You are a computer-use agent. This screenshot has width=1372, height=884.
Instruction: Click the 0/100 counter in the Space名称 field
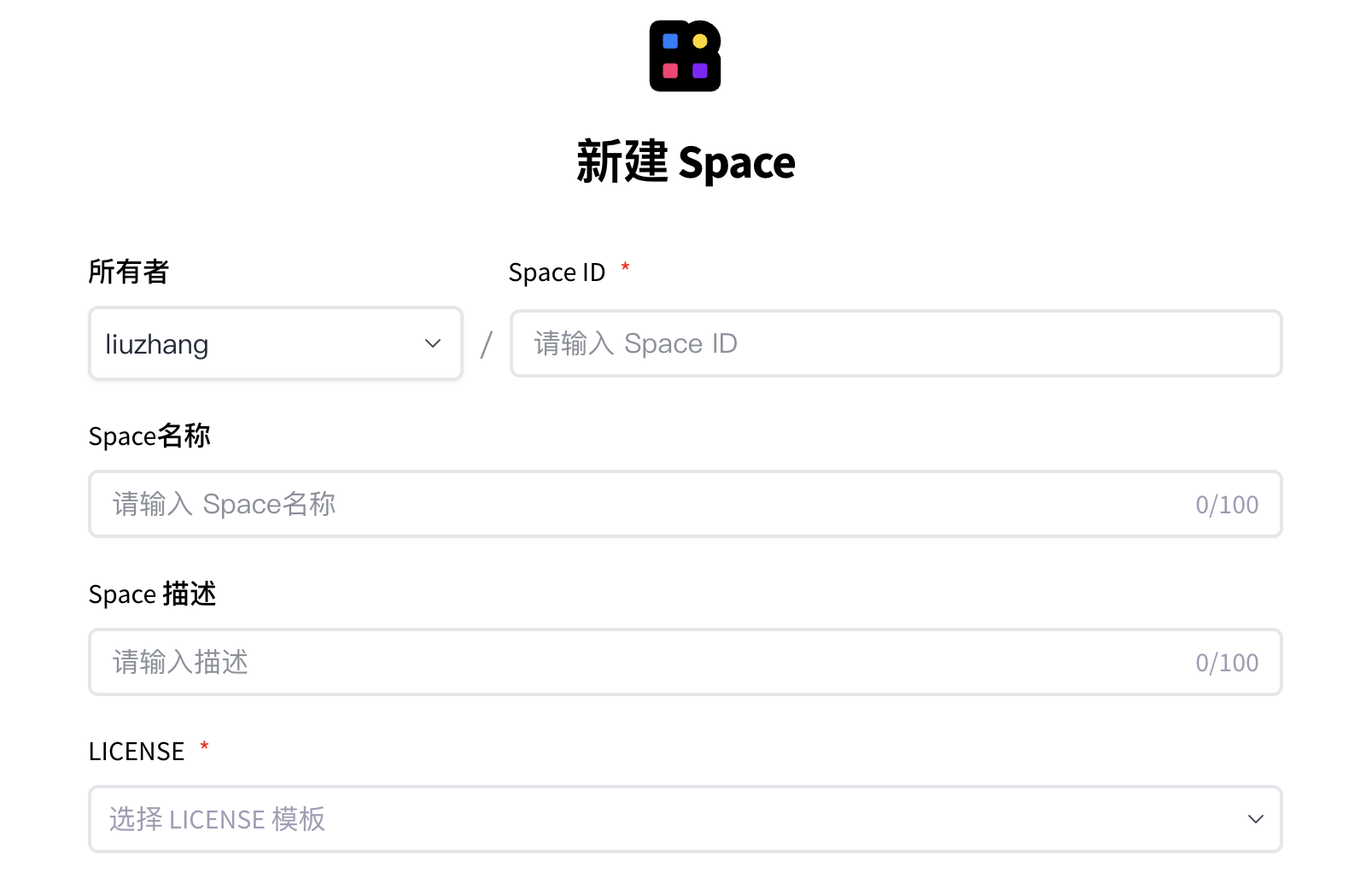point(1227,505)
